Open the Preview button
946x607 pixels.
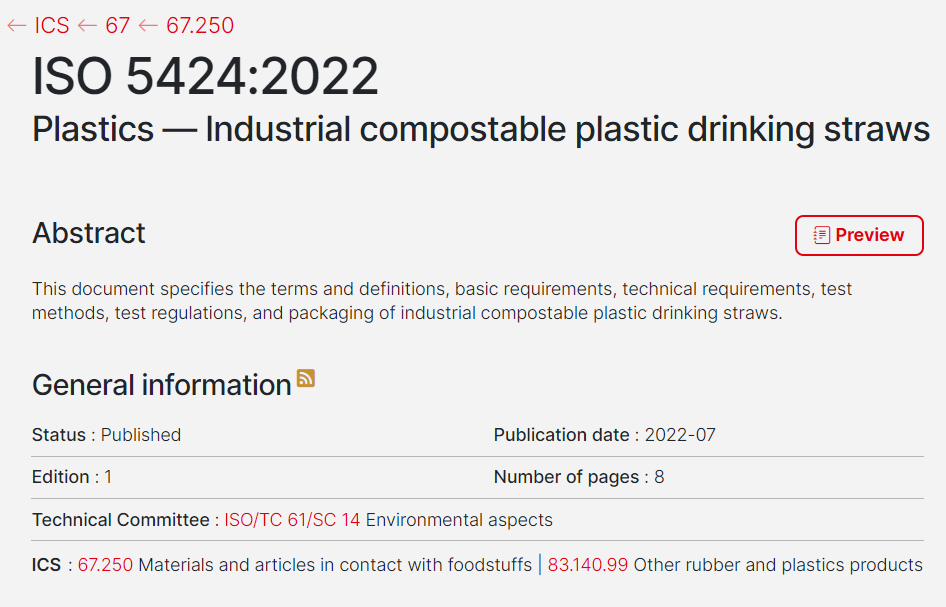tap(859, 235)
